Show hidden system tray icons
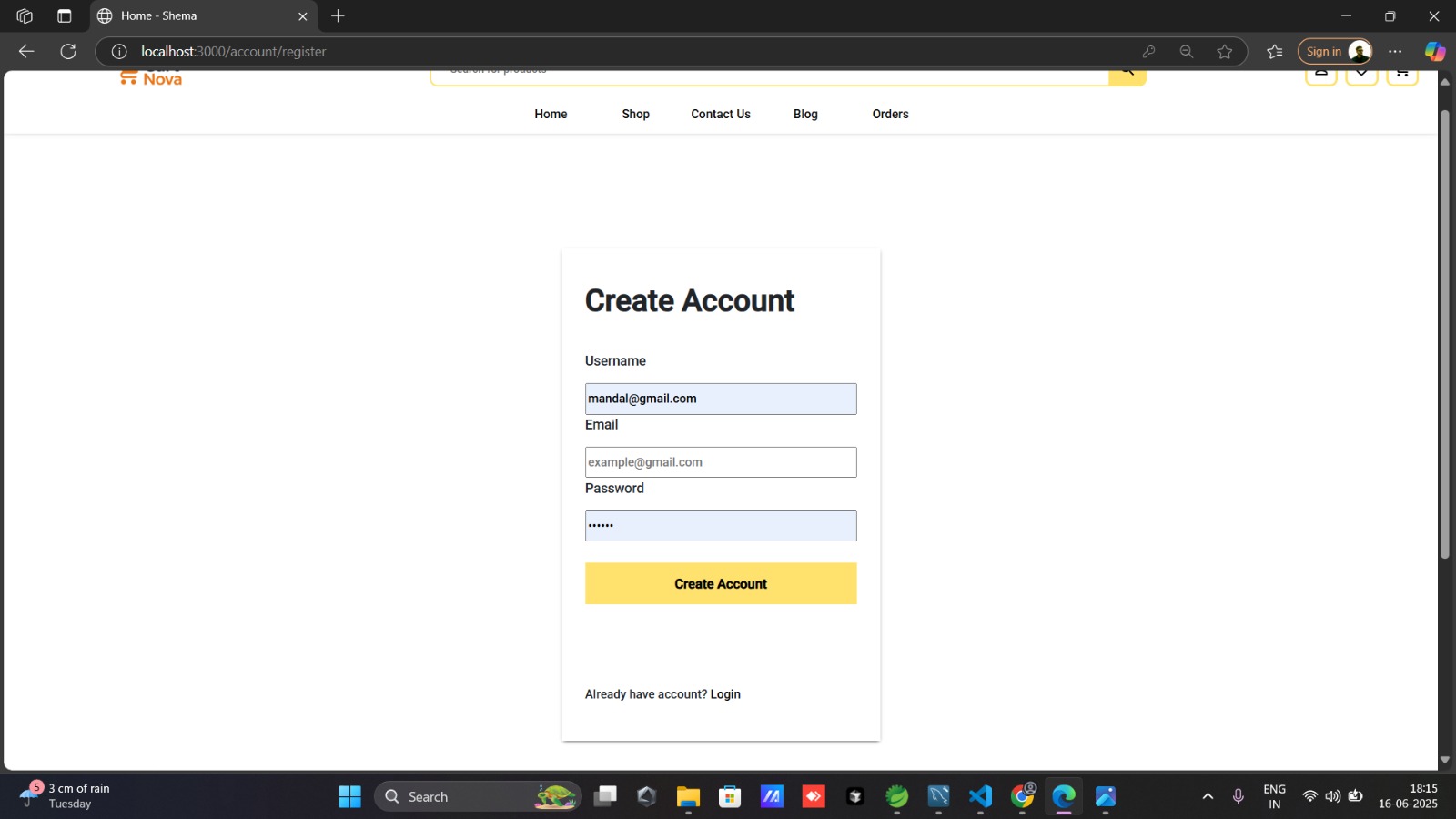 [1208, 797]
